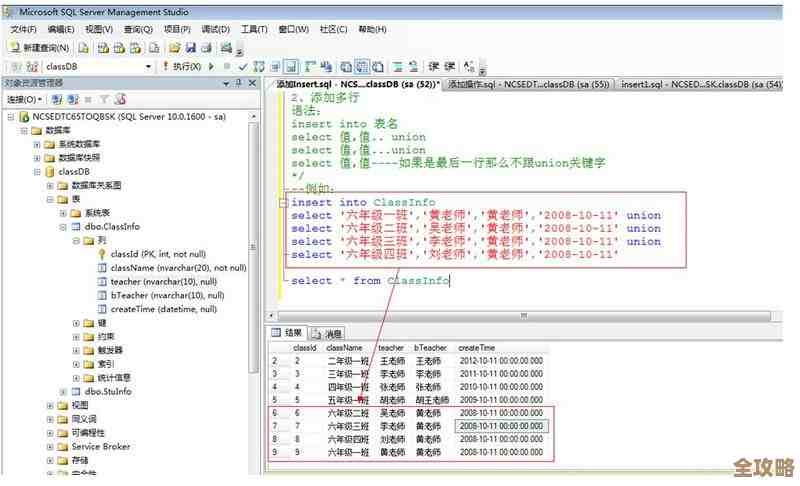Expand the 索引 folder node
Screen dimensions: 800x486
click(76, 364)
